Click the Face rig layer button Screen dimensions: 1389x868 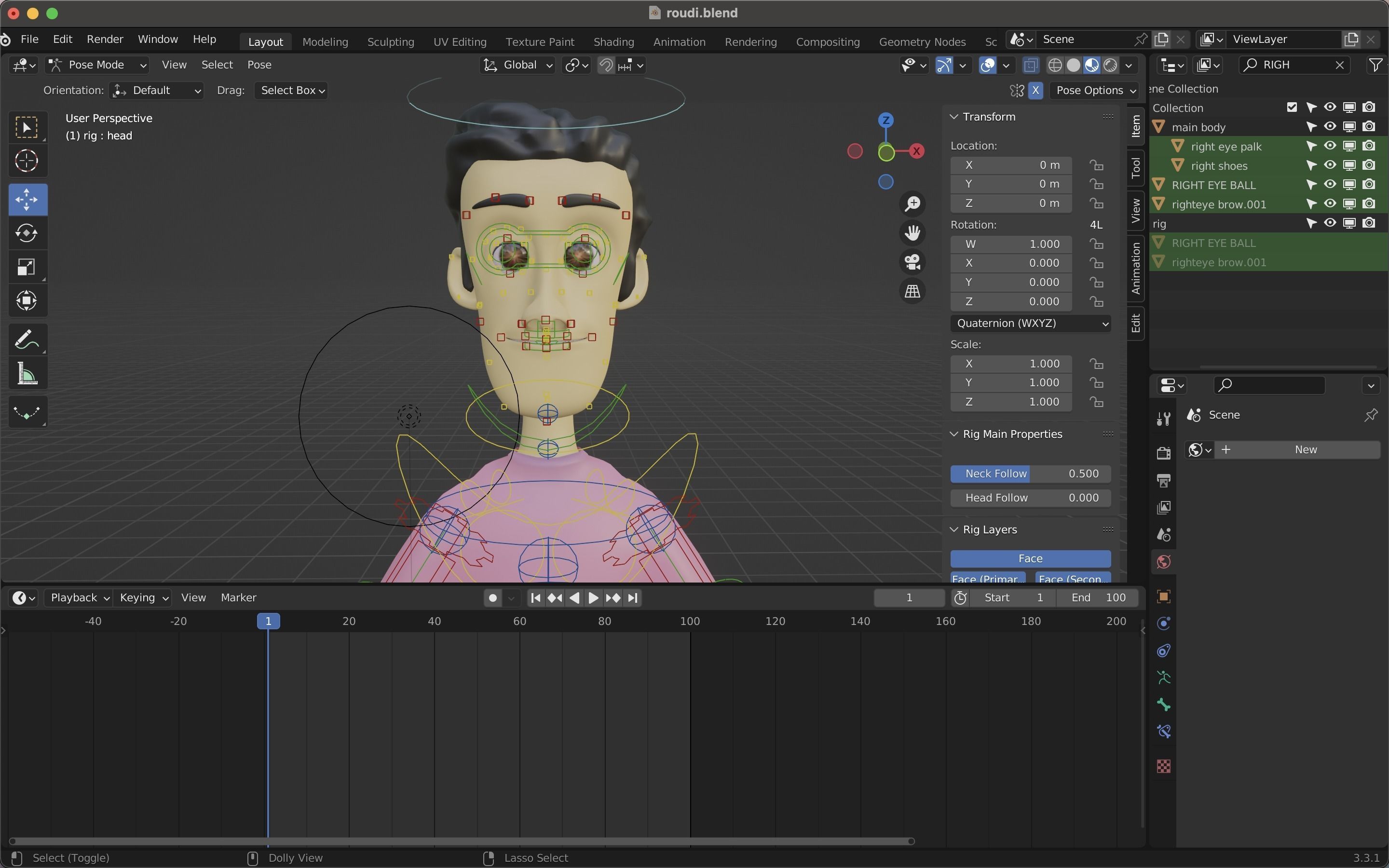click(1030, 558)
